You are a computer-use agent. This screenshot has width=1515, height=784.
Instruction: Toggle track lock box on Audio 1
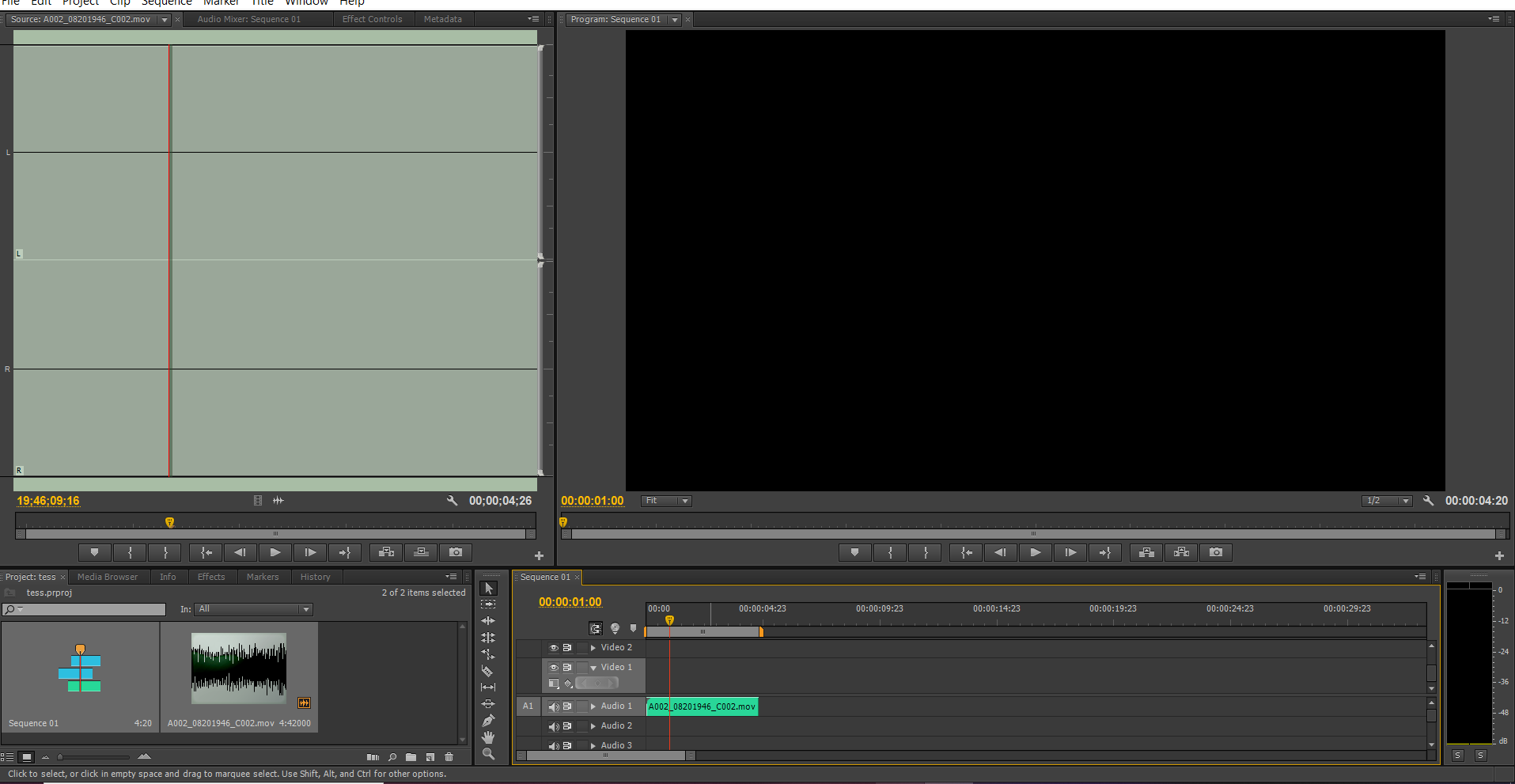pyautogui.click(x=583, y=706)
